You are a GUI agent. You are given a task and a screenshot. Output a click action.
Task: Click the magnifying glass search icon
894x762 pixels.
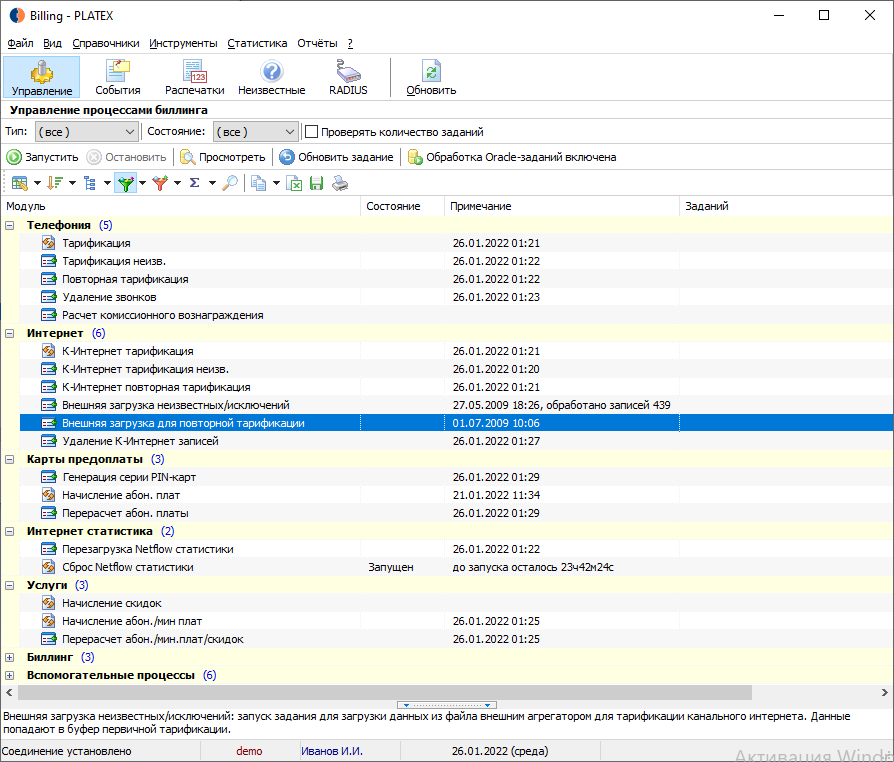(230, 183)
